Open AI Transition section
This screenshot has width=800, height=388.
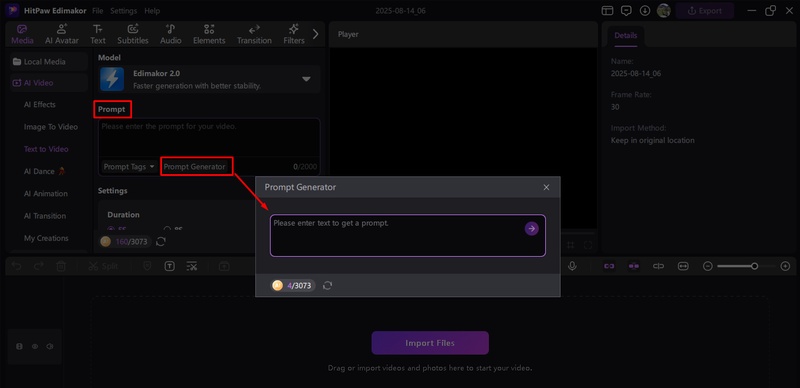pos(45,216)
